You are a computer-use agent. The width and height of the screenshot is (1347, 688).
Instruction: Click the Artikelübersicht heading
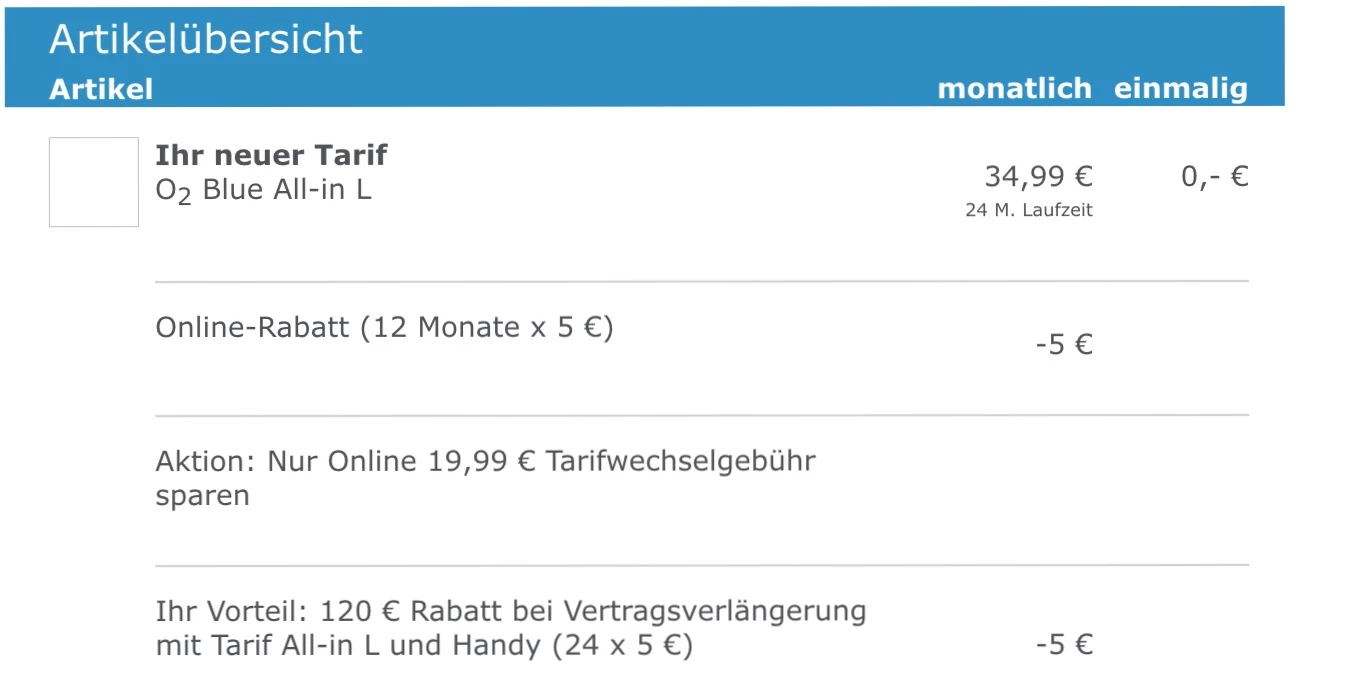206,39
